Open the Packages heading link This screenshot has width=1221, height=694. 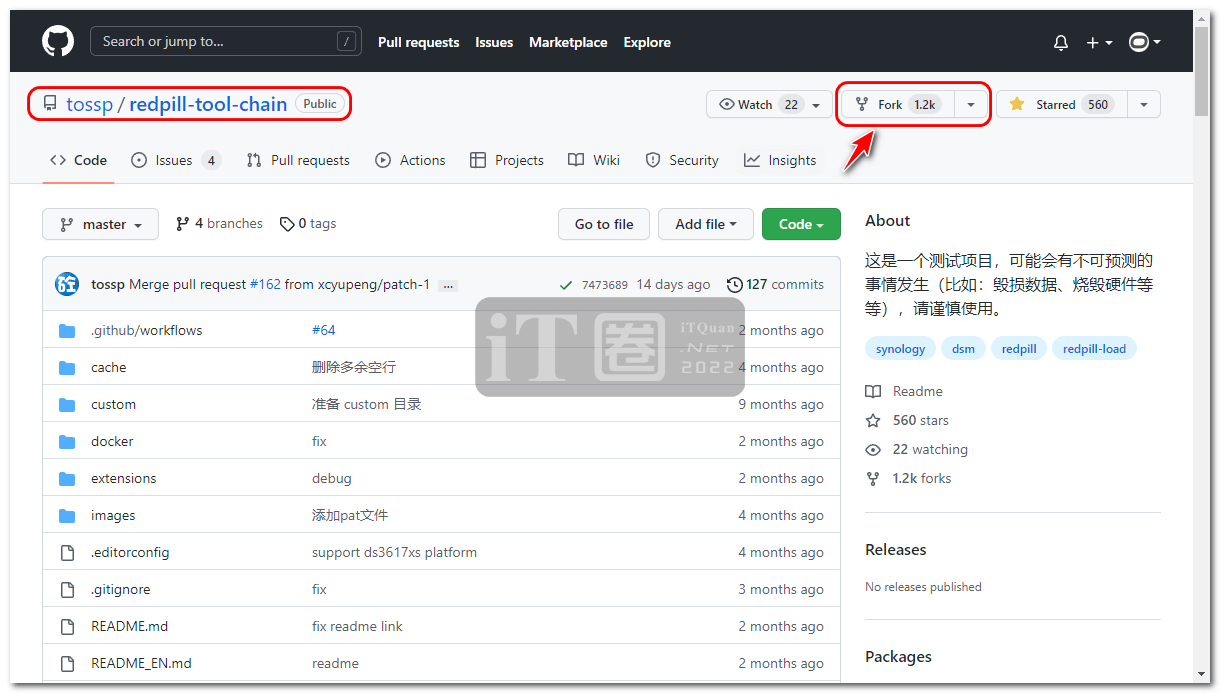898,656
